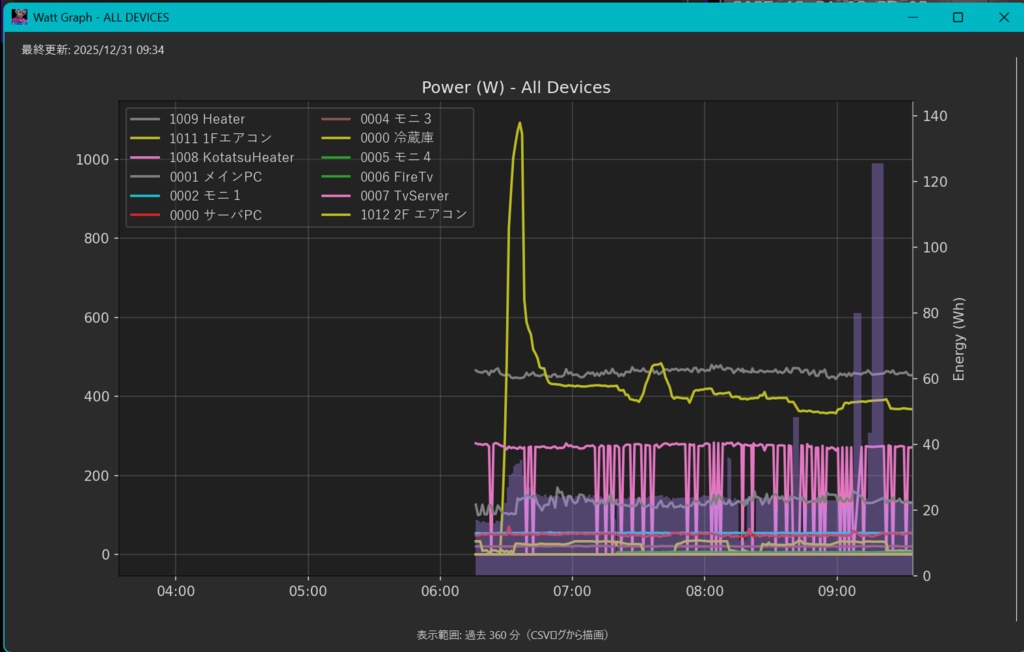Click the gray line swatch beside 1009 Heater
1024x652 pixels.
[x=145, y=119]
